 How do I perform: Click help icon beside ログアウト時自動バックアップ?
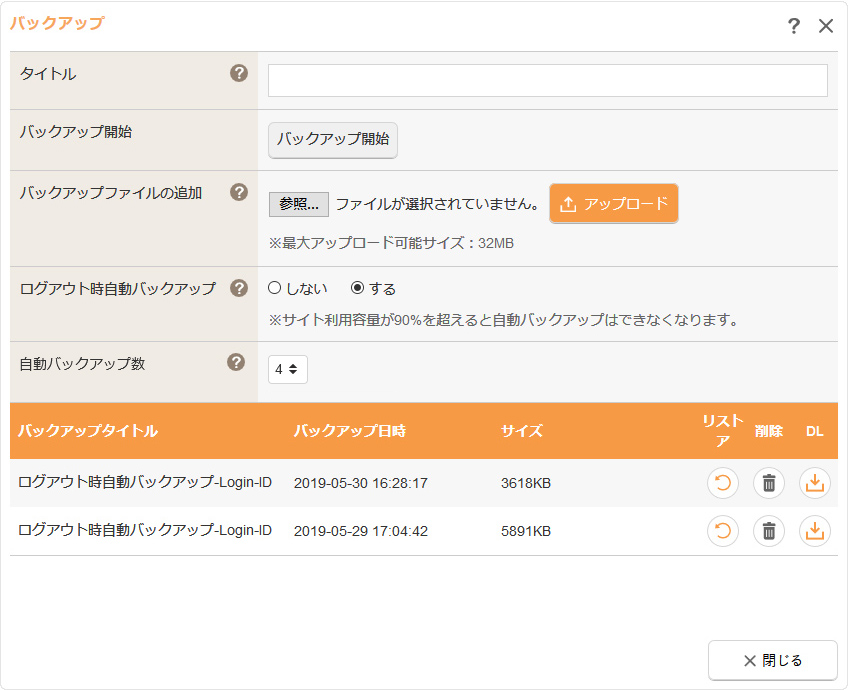coord(239,288)
